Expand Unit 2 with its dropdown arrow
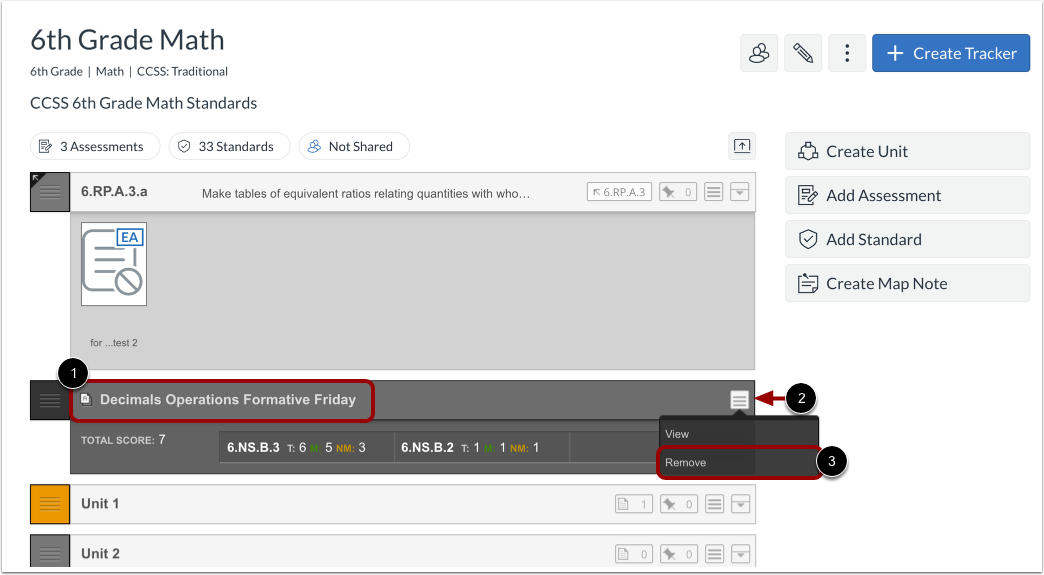The height and width of the screenshot is (575, 1044). click(740, 554)
